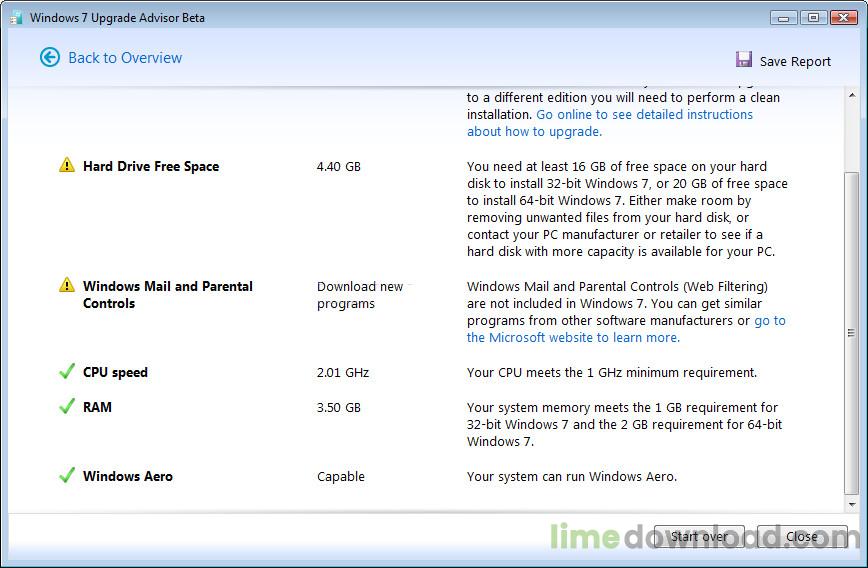The height and width of the screenshot is (568, 868).
Task: Click the green checkmark beside CPU speed
Action: [x=66, y=371]
